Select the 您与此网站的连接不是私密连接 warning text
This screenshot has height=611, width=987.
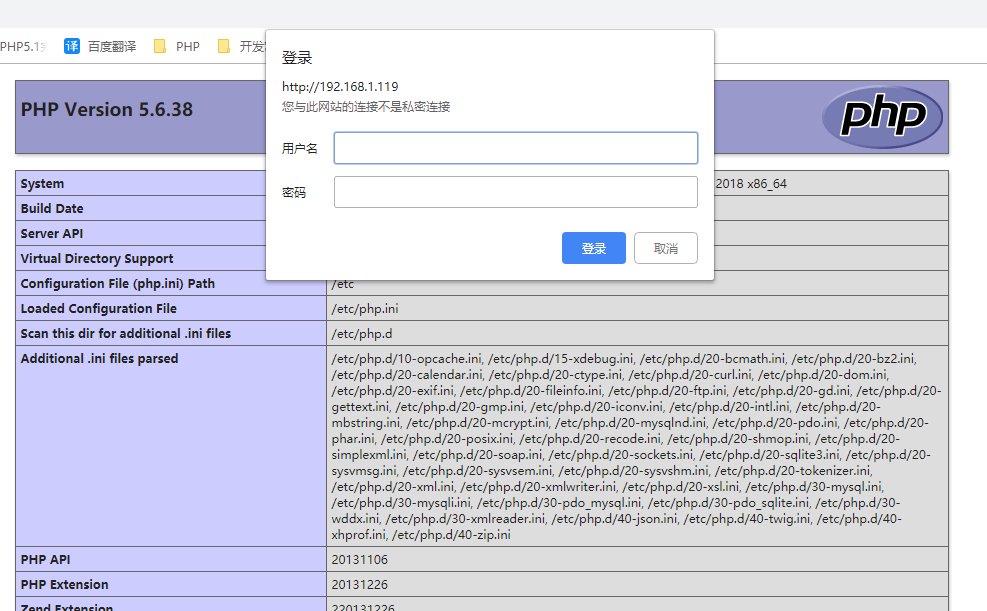[x=366, y=107]
